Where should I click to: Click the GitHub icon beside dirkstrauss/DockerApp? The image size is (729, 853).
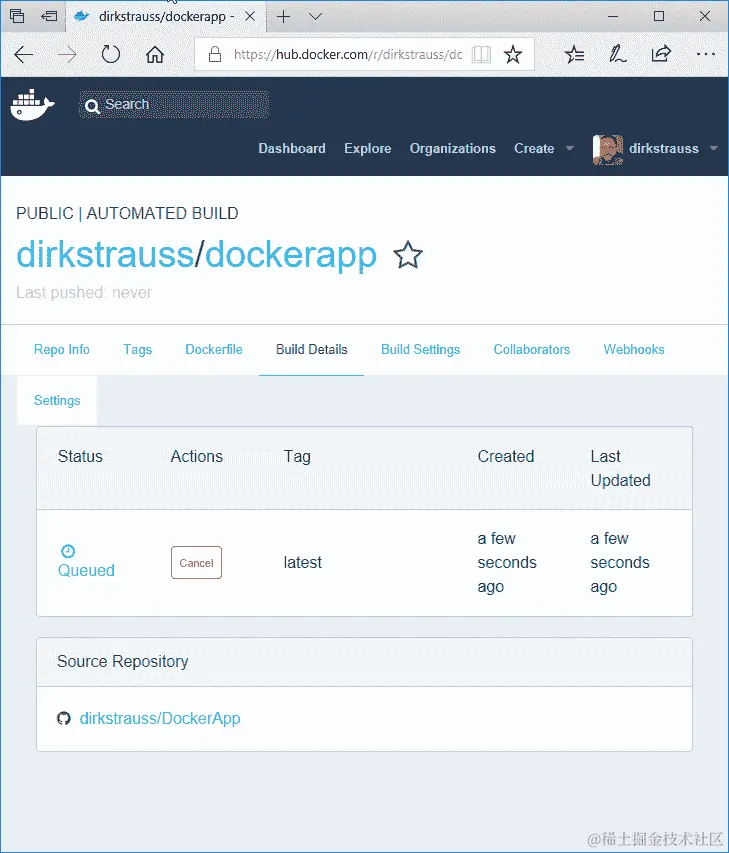pos(64,718)
